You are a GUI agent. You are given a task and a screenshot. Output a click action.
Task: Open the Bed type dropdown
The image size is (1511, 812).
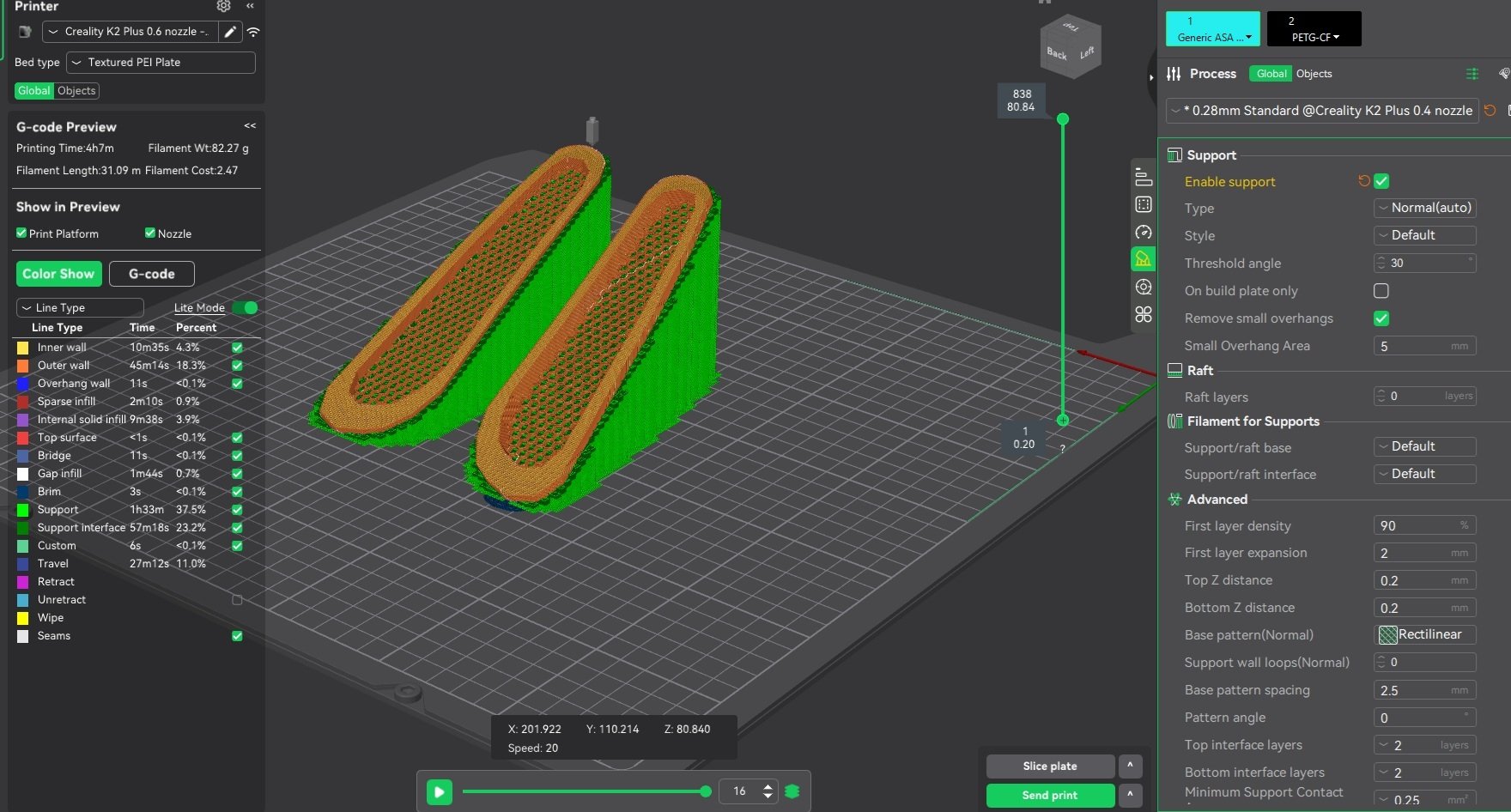coord(161,63)
